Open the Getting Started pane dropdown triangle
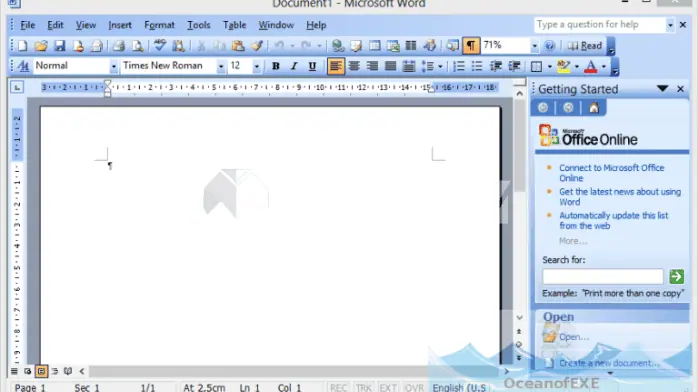The height and width of the screenshot is (392, 698). (662, 89)
